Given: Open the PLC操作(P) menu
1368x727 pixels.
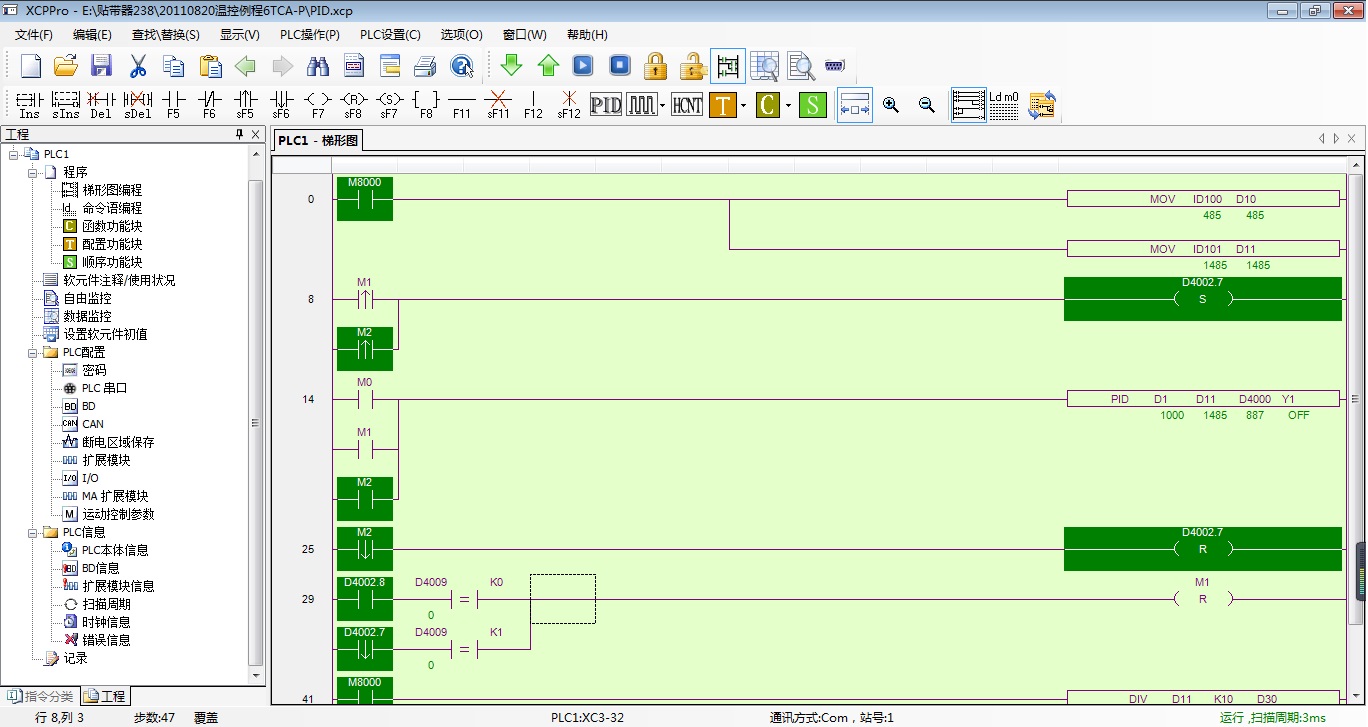Looking at the screenshot, I should (309, 34).
